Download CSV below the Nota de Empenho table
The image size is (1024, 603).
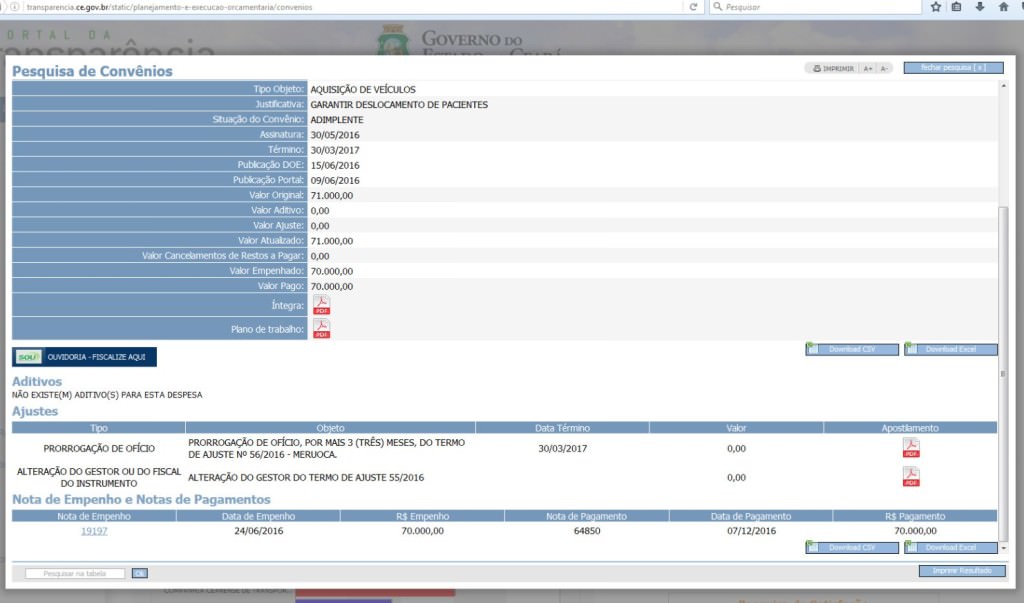coord(851,547)
